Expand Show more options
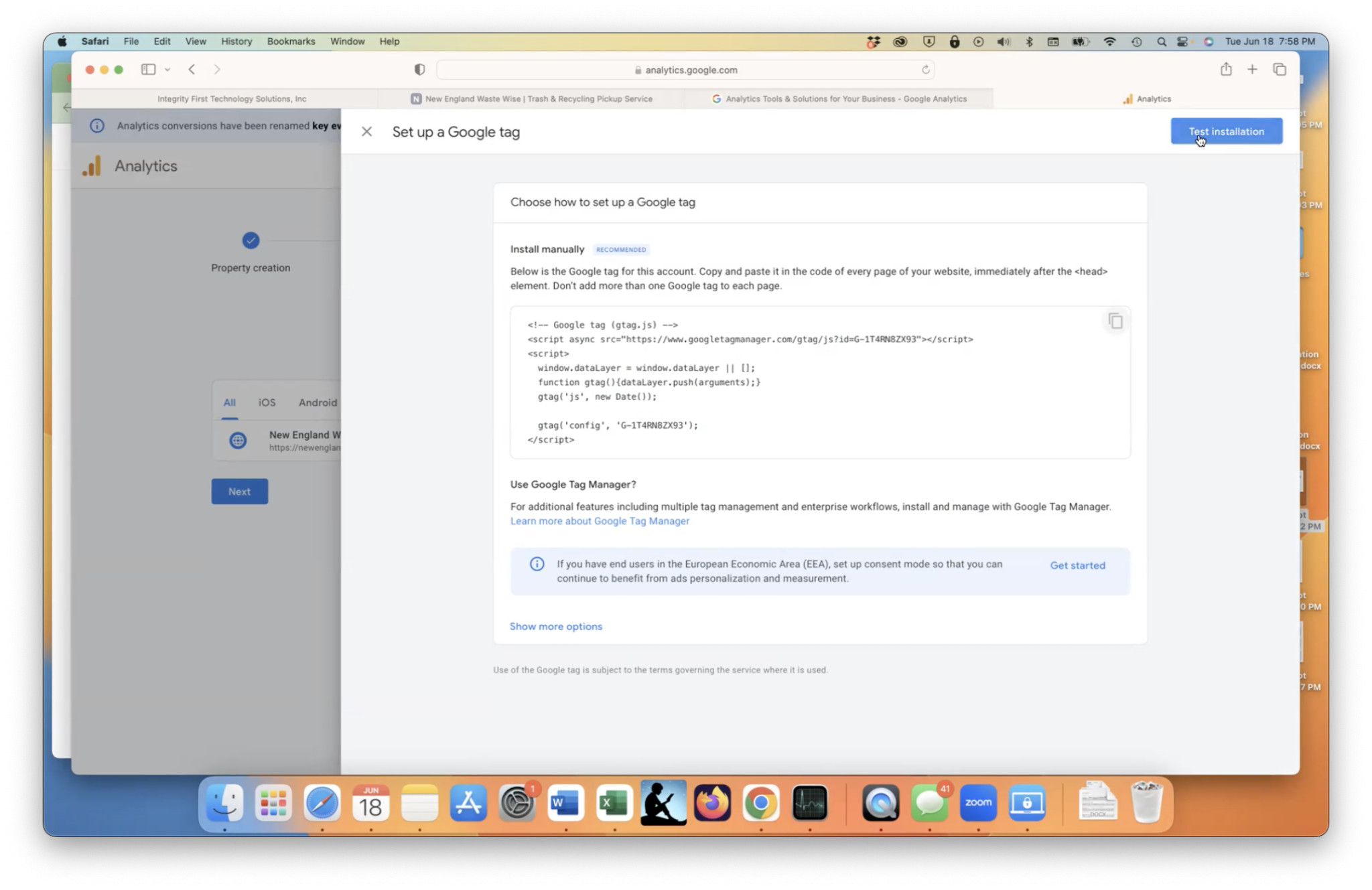The image size is (1372, 890). 555,626
